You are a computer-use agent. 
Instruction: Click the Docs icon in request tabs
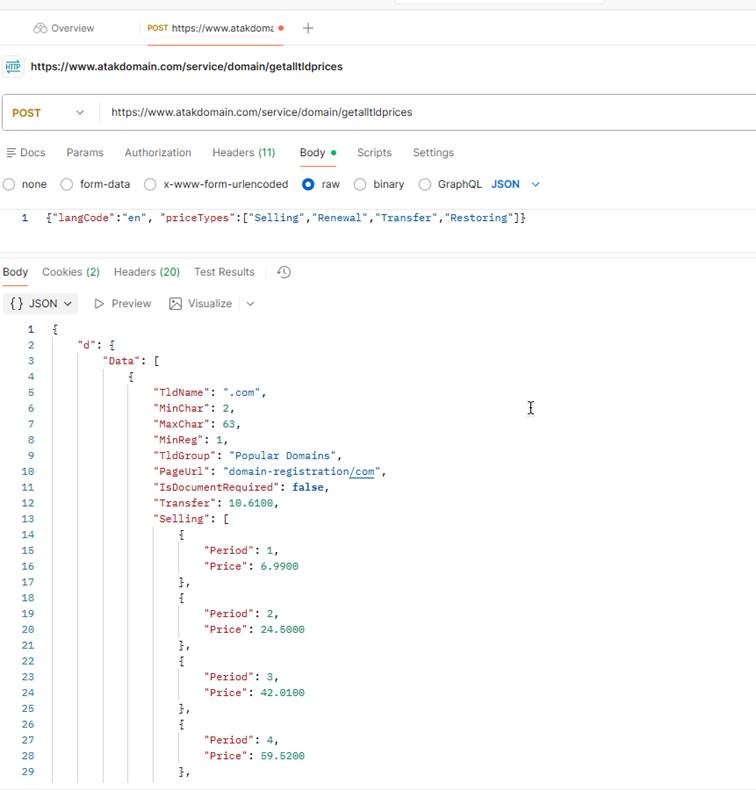(x=11, y=153)
